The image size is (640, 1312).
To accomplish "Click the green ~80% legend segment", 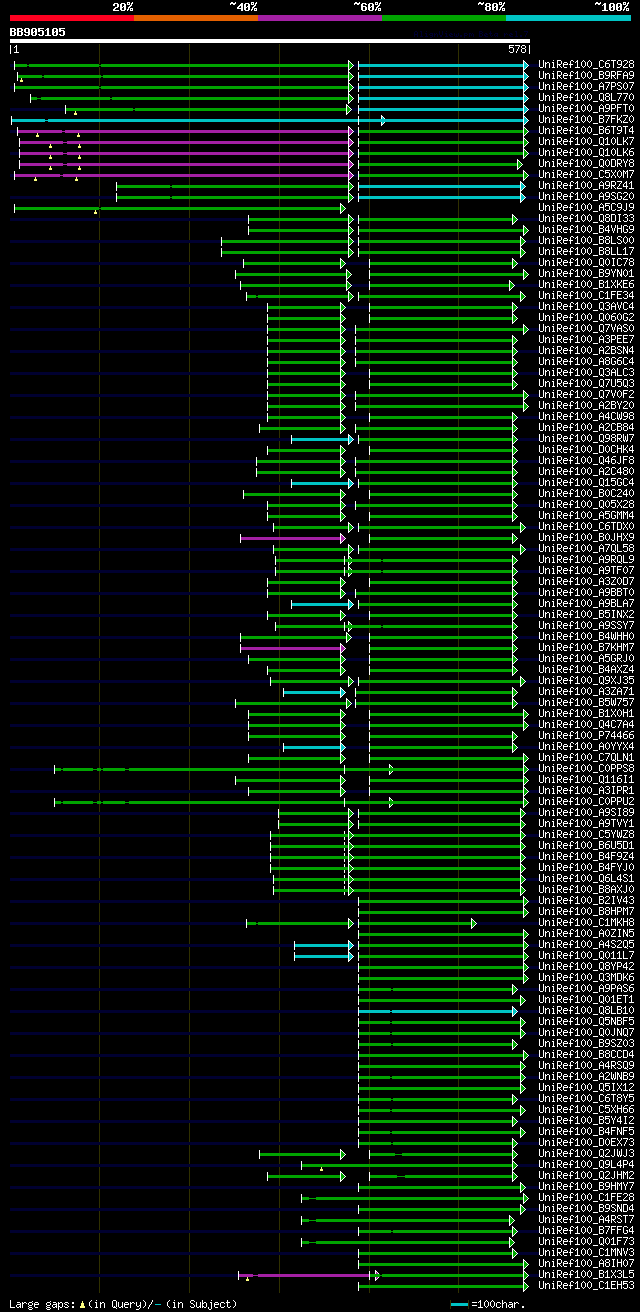I will [443, 18].
